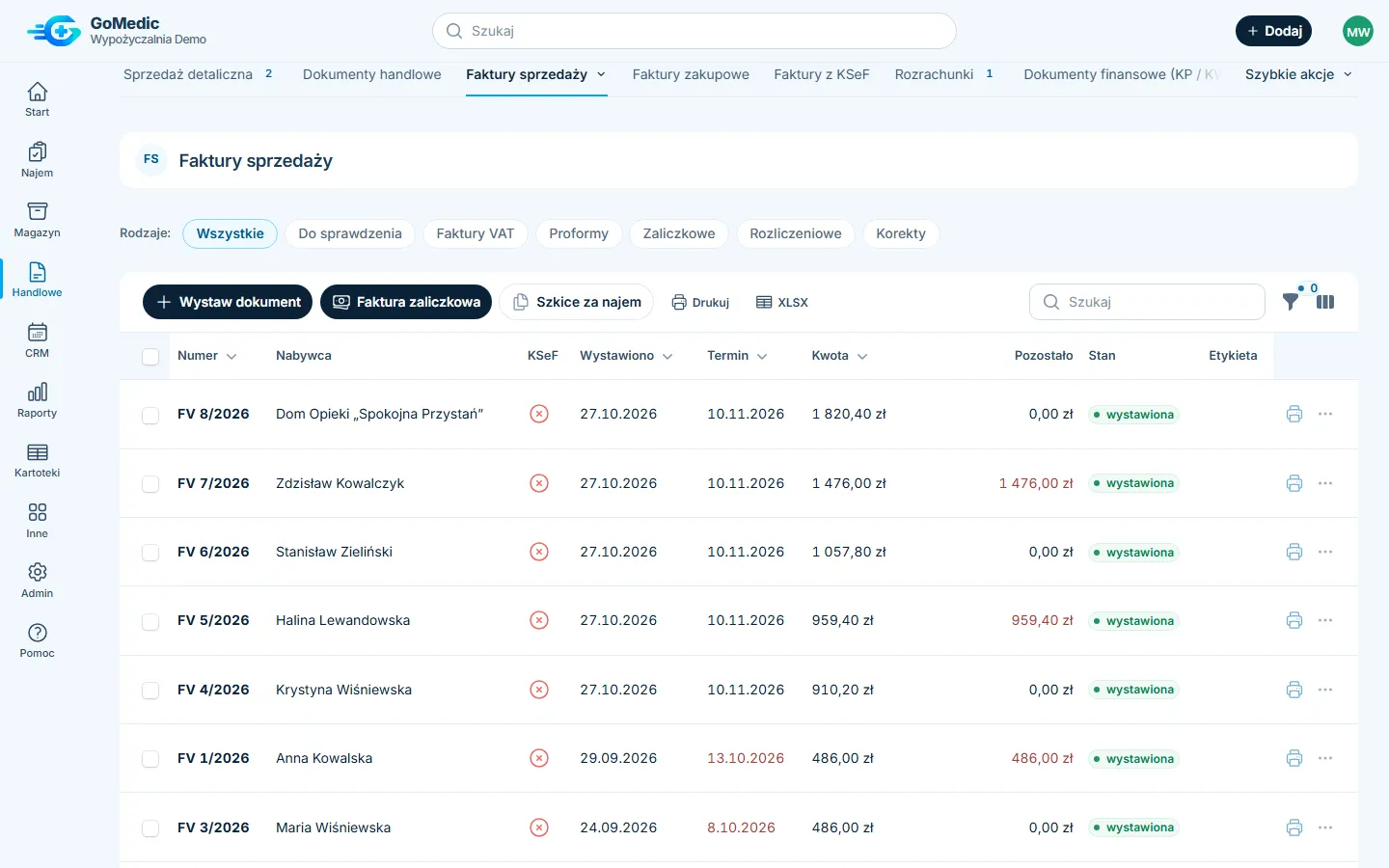Screen dimensions: 1389x868
Task: Sort by the Wystawiono column
Action: point(626,356)
